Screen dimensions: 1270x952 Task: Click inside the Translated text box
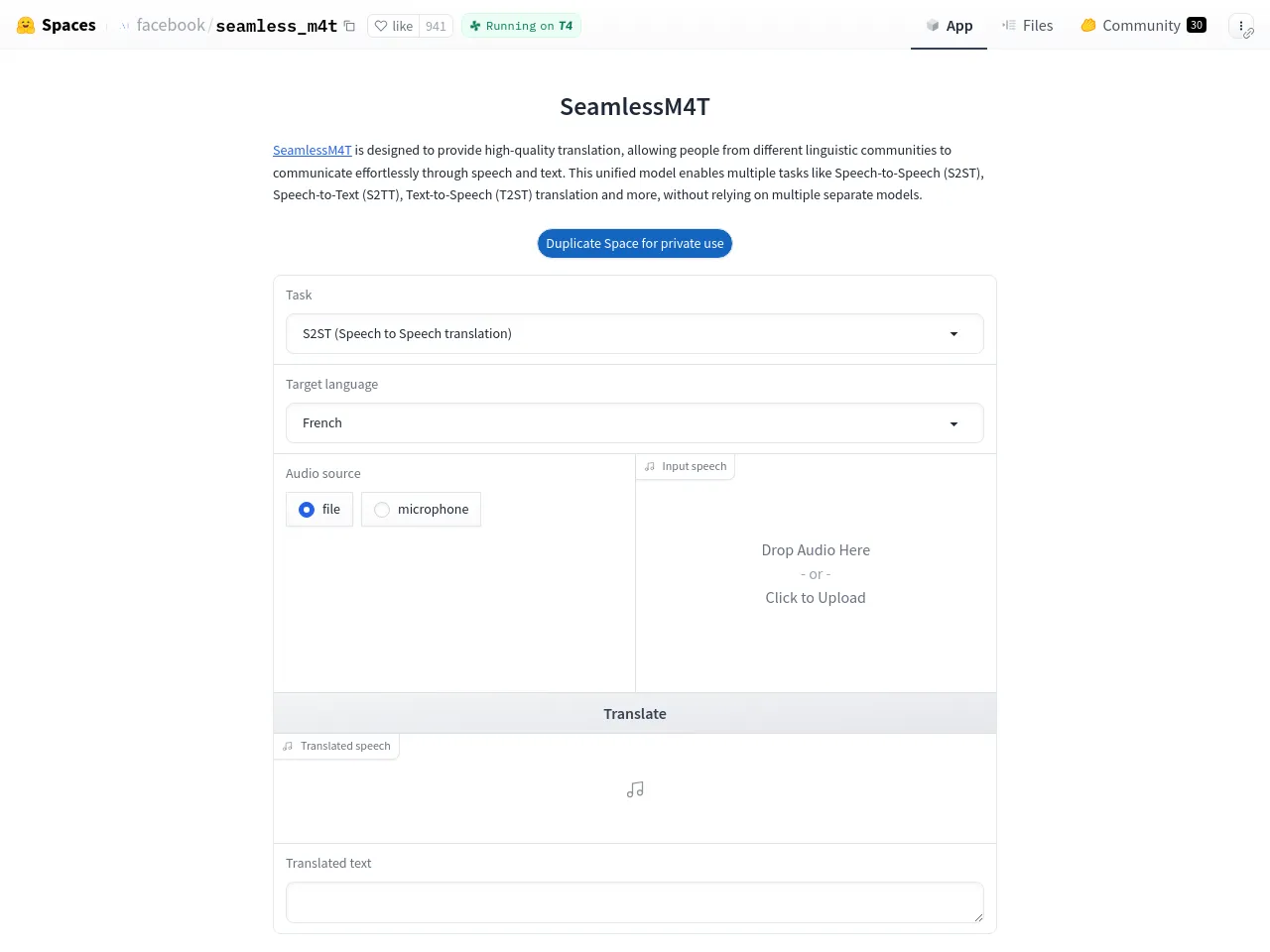tap(635, 902)
